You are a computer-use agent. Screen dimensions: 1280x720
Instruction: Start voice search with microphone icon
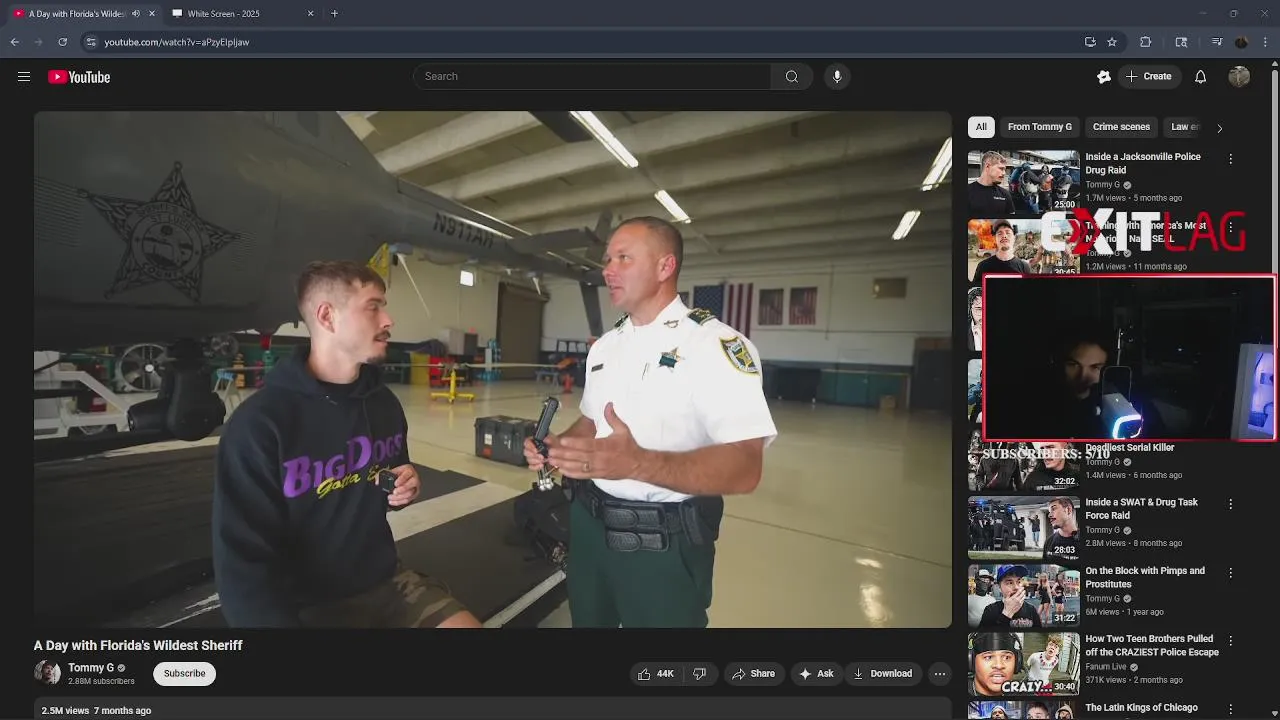click(x=837, y=77)
